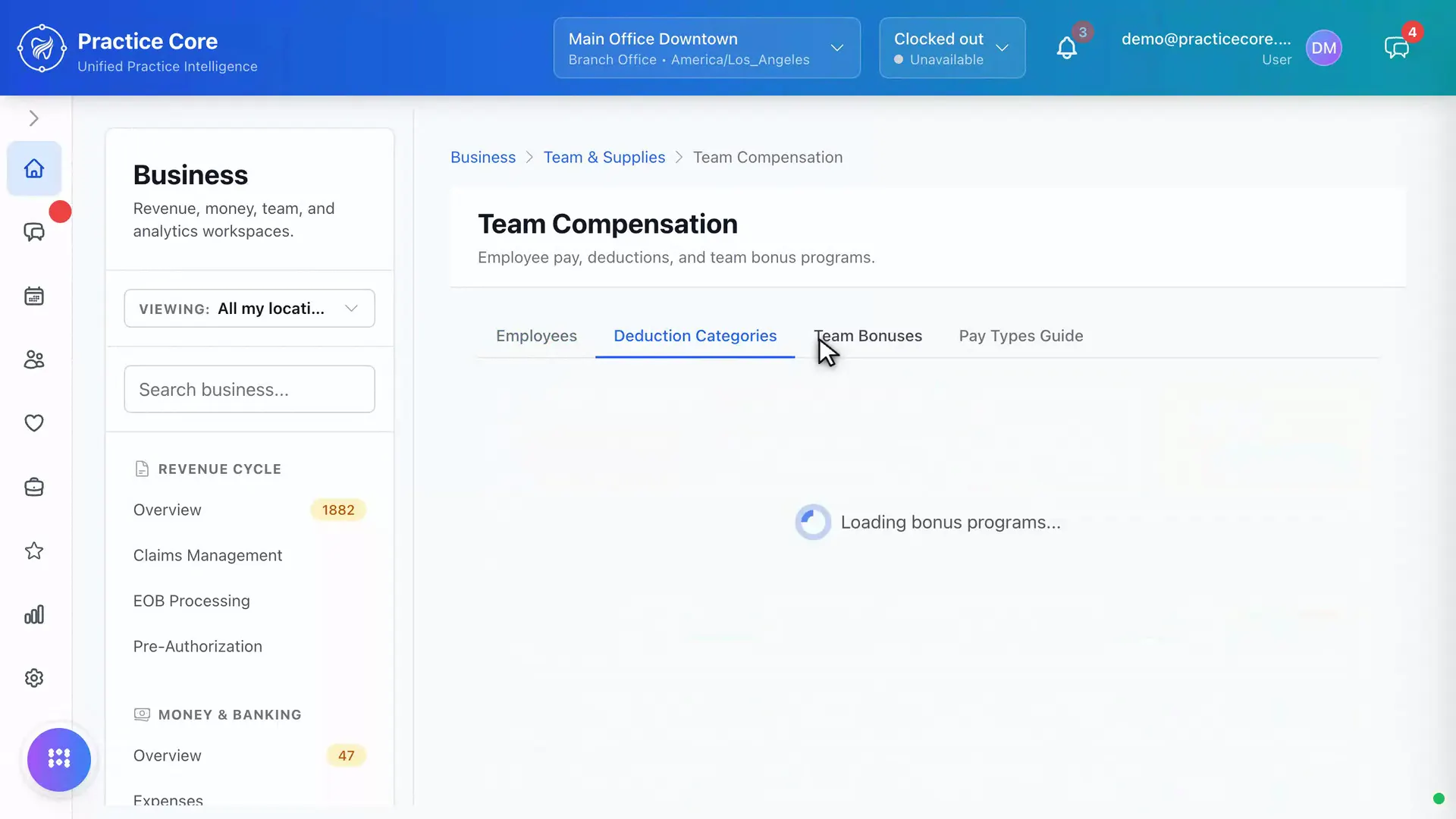The image size is (1456, 819).
Task: Open the Home sidebar icon
Action: pos(34,168)
